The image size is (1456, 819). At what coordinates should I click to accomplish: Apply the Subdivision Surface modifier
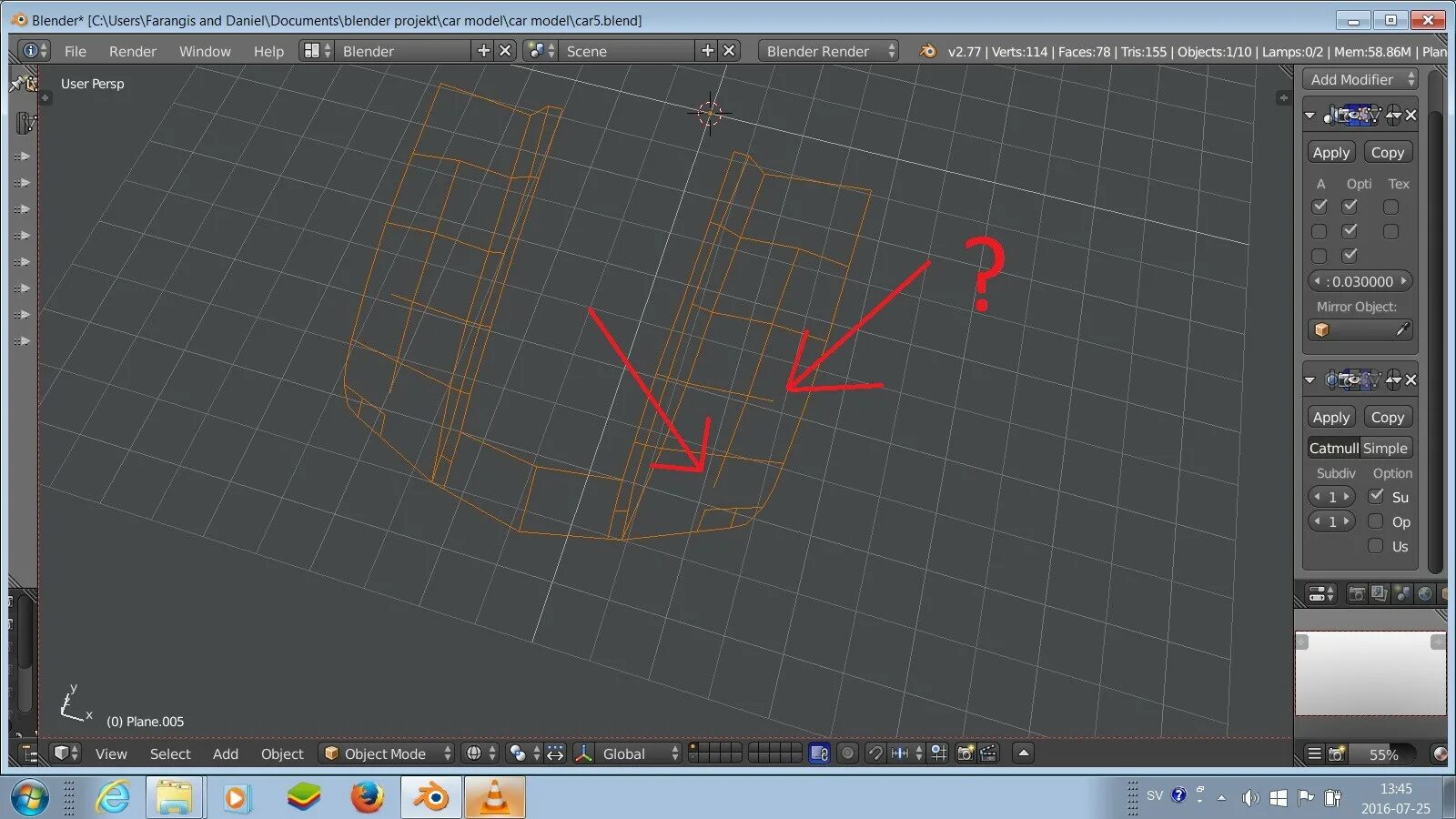1331,417
